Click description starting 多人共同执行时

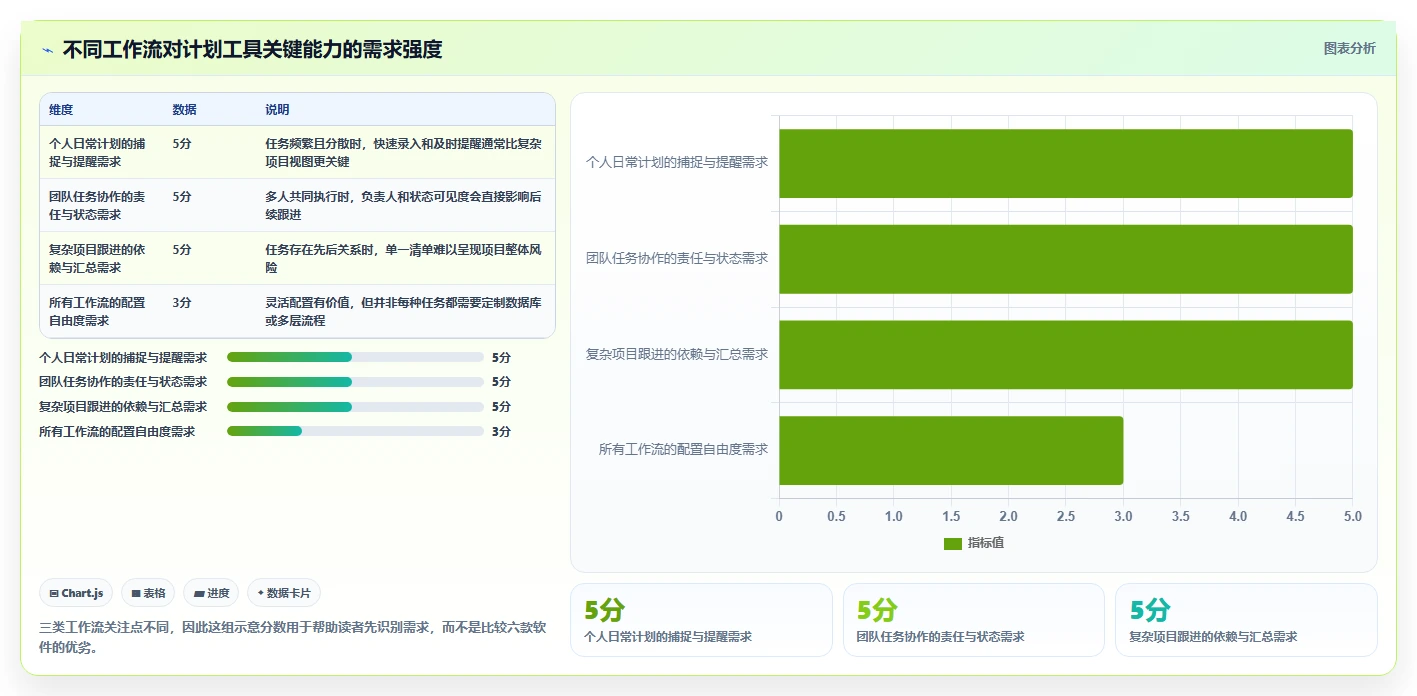(403, 205)
